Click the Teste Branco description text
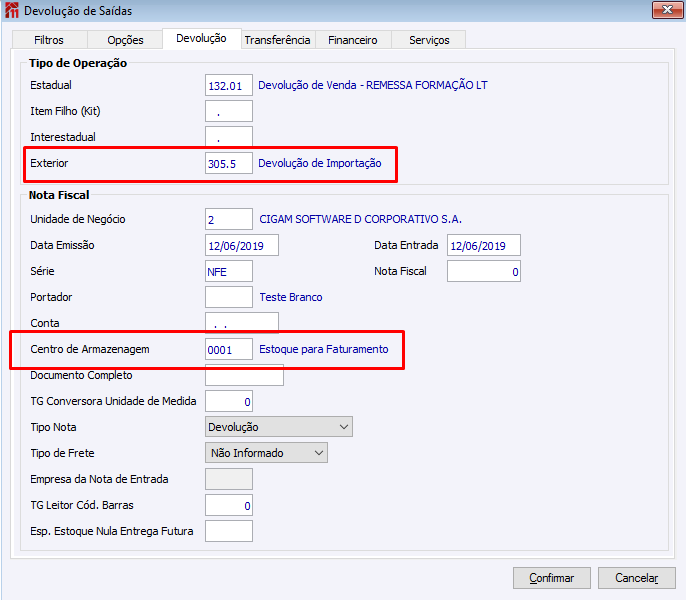 (x=291, y=297)
